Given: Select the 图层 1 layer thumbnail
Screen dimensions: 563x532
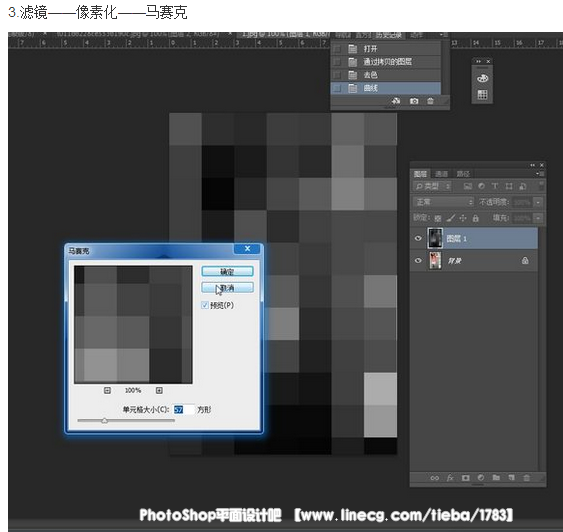Looking at the screenshot, I should point(435,238).
